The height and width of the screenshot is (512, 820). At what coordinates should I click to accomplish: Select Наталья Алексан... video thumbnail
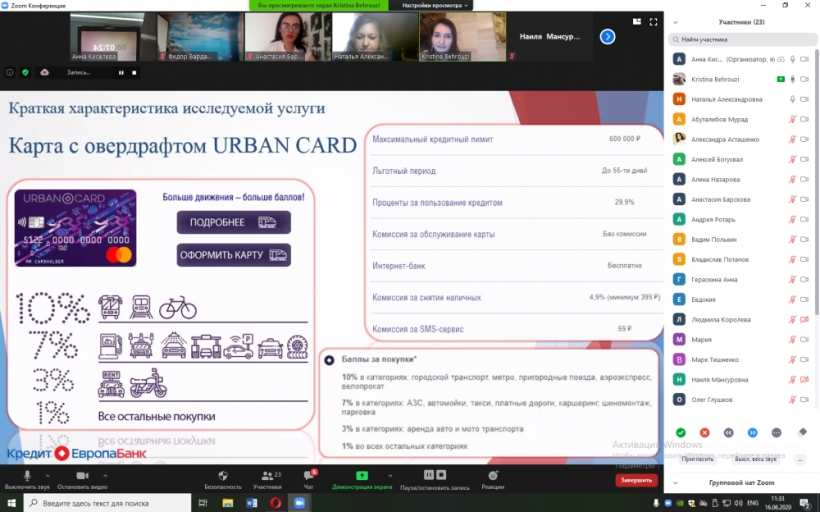375,37
